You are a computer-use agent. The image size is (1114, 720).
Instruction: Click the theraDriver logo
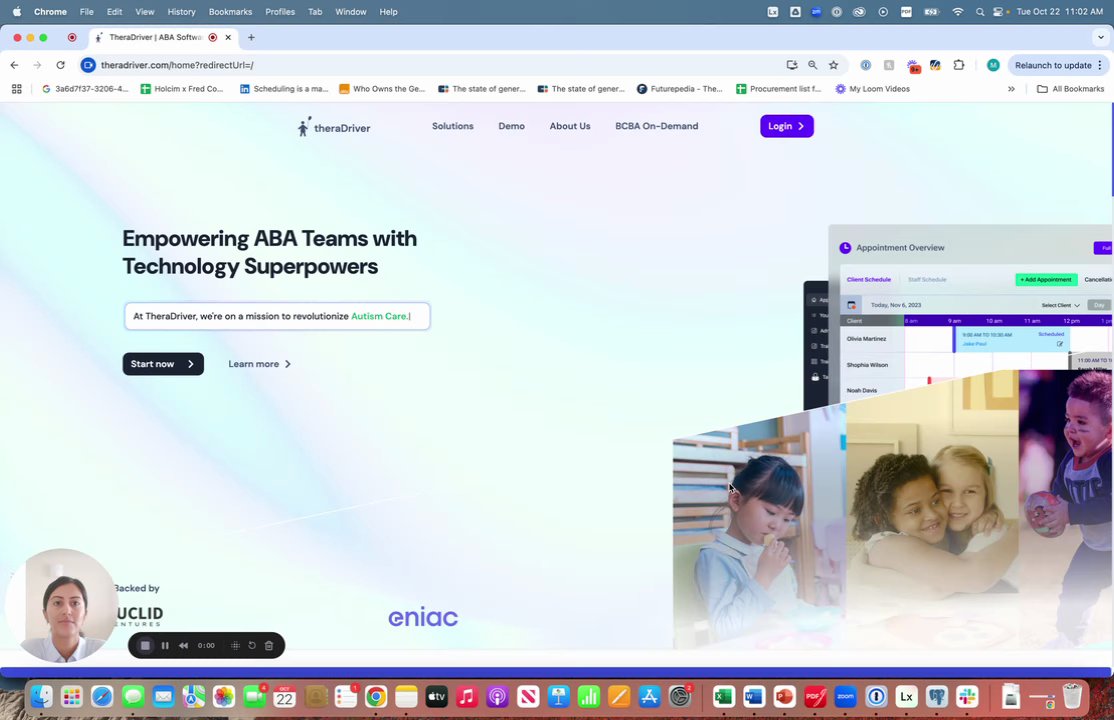tap(334, 127)
